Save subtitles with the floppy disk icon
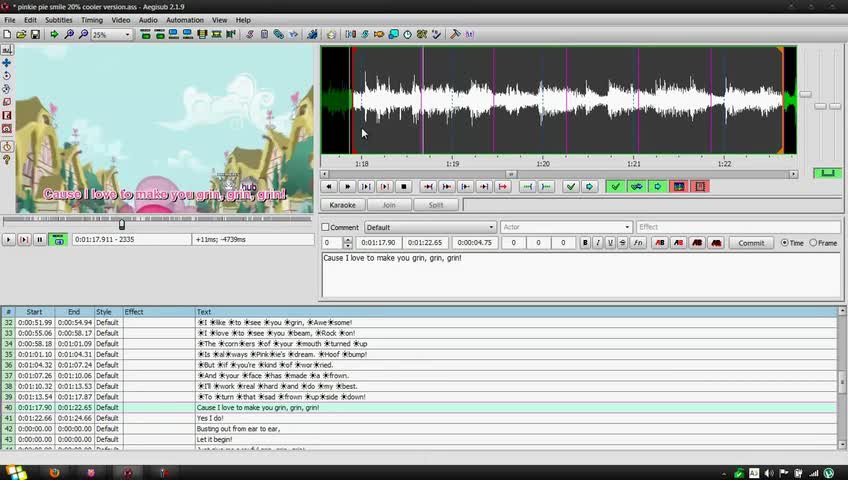The height and width of the screenshot is (480, 848). (35, 34)
